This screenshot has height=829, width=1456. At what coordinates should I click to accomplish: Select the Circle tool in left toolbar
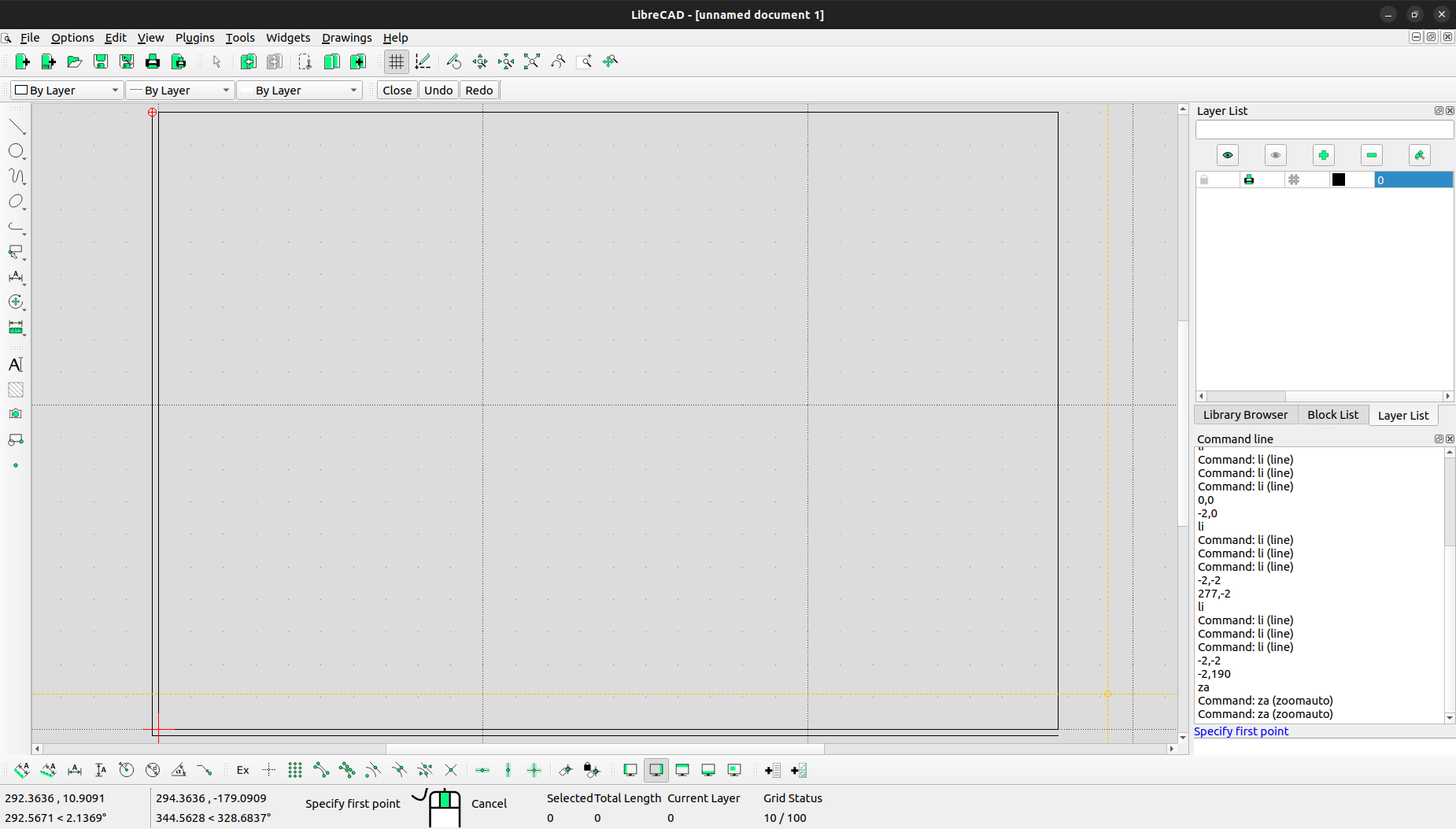(x=17, y=151)
